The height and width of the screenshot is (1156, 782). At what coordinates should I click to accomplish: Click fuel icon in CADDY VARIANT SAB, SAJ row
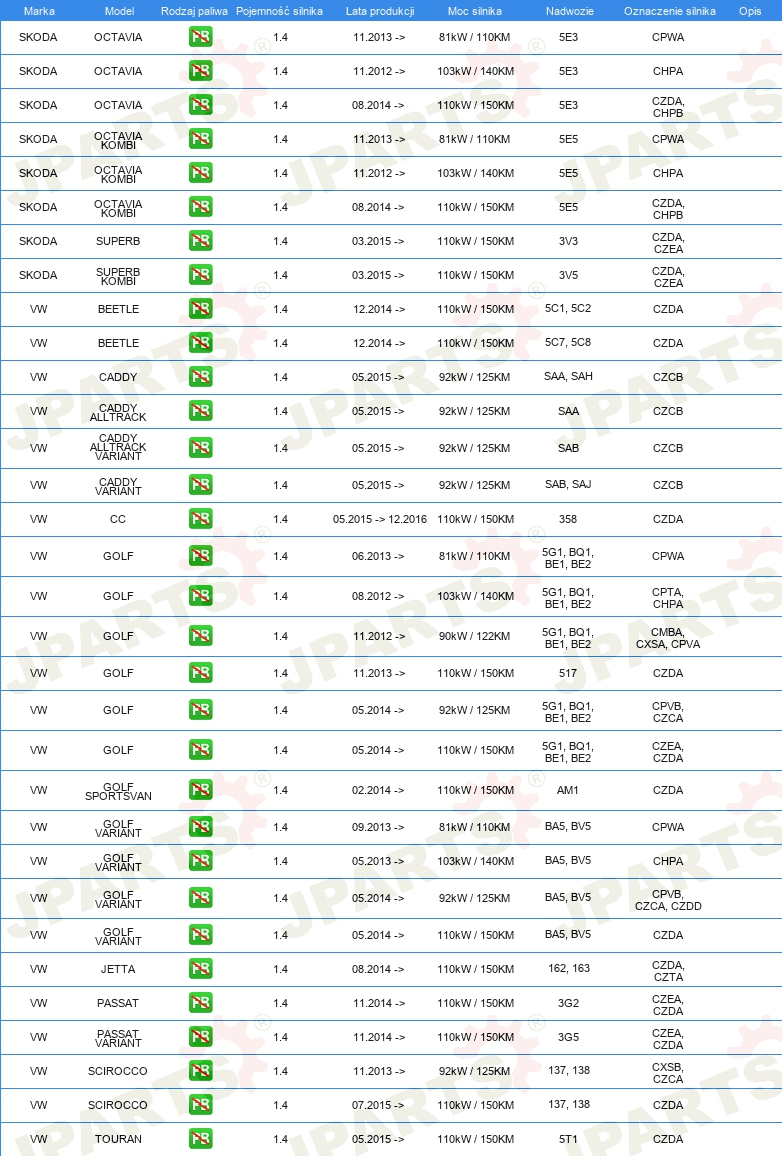pos(200,484)
